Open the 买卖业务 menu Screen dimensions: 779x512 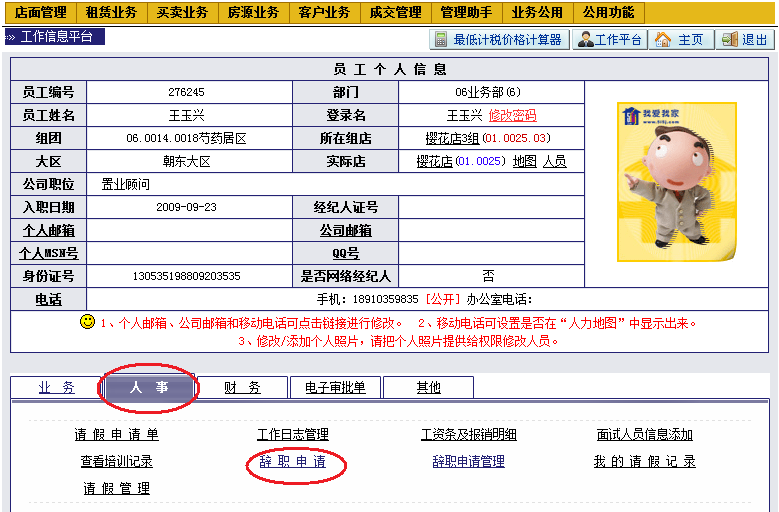click(x=182, y=12)
